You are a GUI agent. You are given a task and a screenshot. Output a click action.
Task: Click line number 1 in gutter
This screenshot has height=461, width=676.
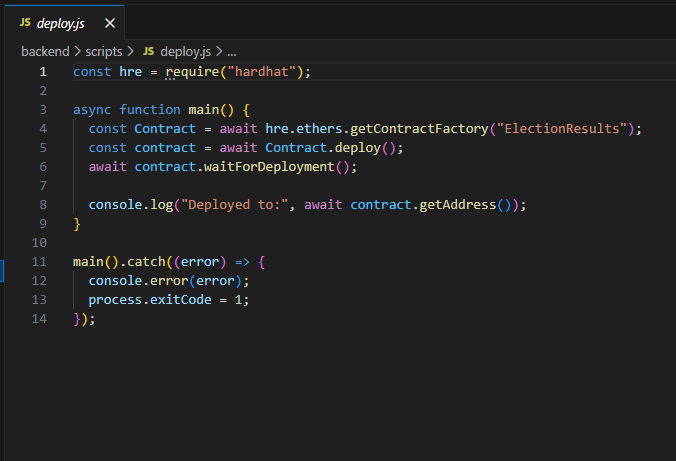[x=43, y=72]
